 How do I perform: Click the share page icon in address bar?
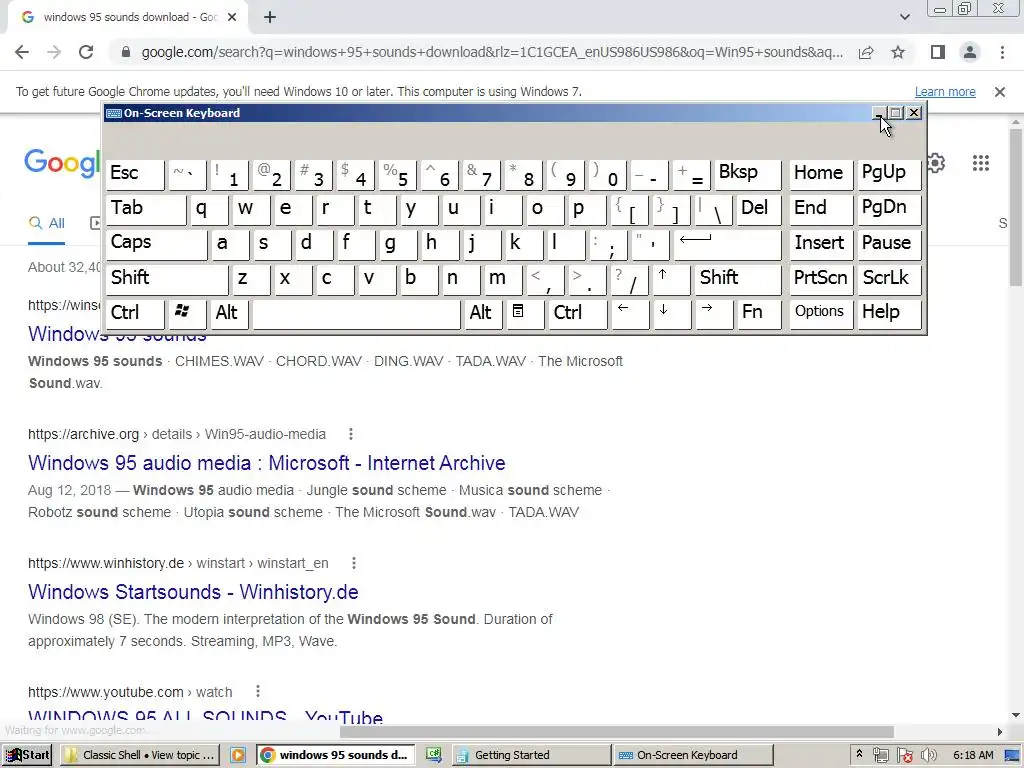866,52
